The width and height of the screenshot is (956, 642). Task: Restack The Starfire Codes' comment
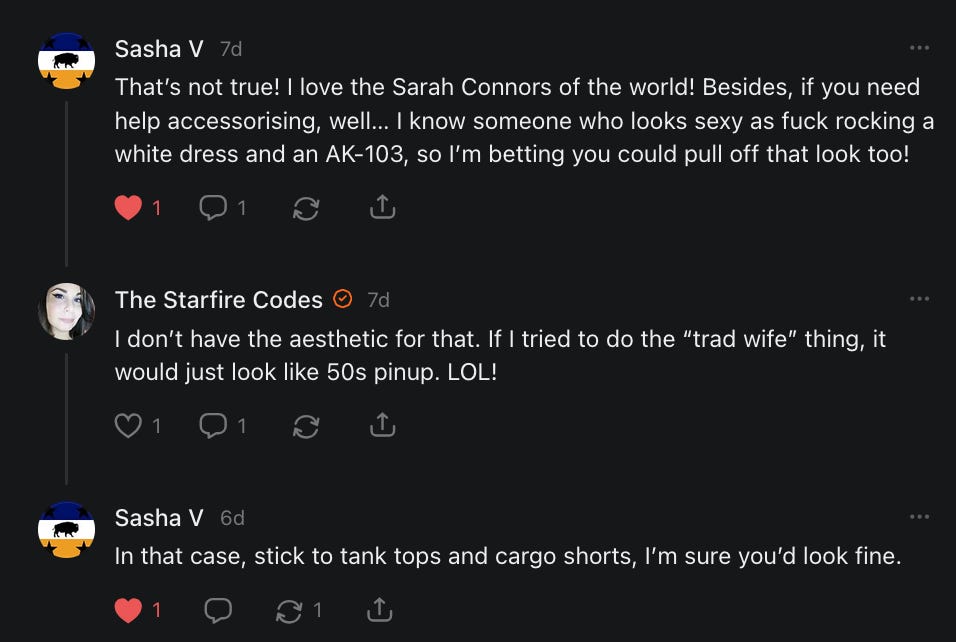305,426
